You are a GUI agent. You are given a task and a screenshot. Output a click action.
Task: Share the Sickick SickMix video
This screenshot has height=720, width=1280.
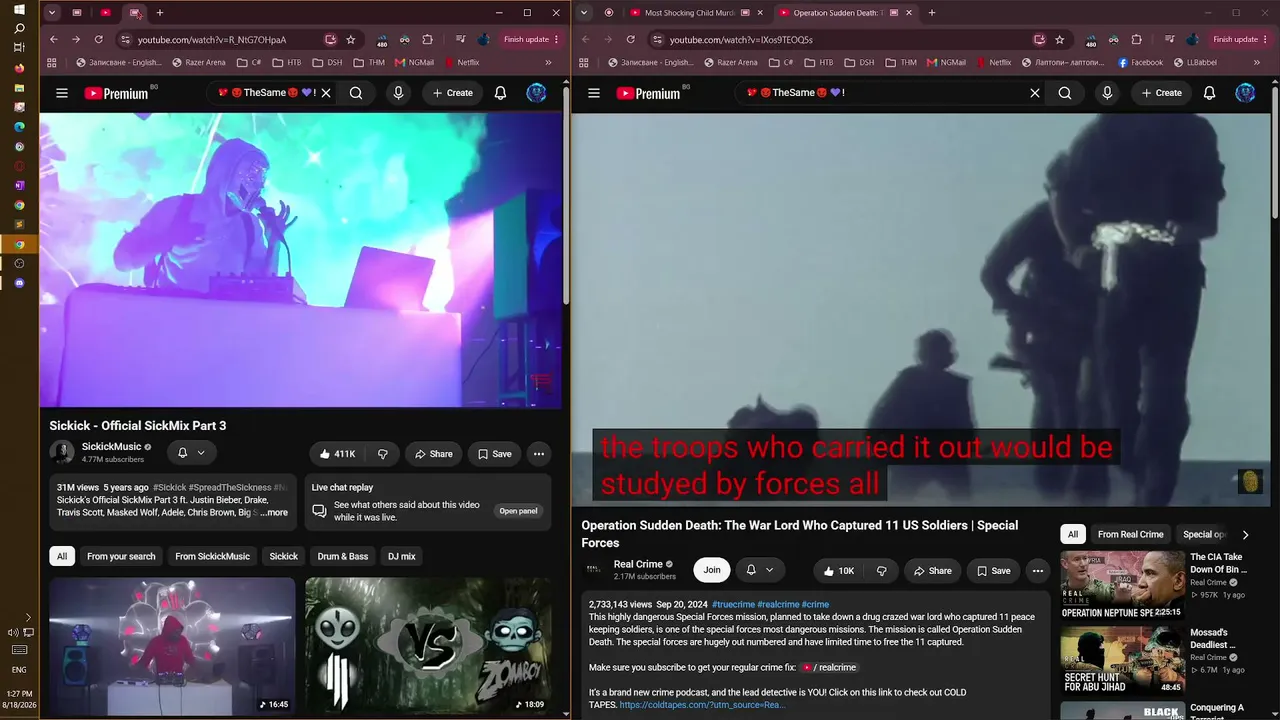(x=434, y=454)
